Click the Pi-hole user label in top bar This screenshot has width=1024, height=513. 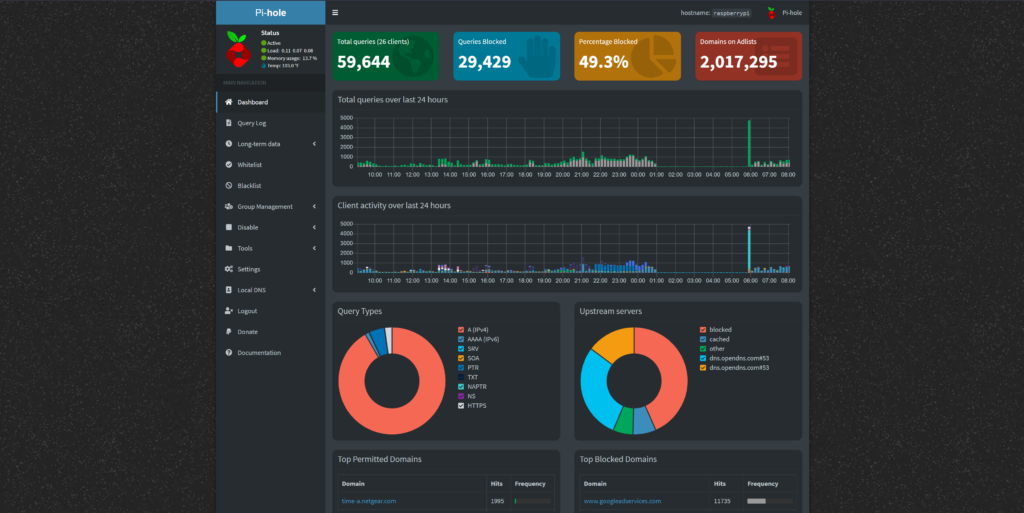coord(792,12)
